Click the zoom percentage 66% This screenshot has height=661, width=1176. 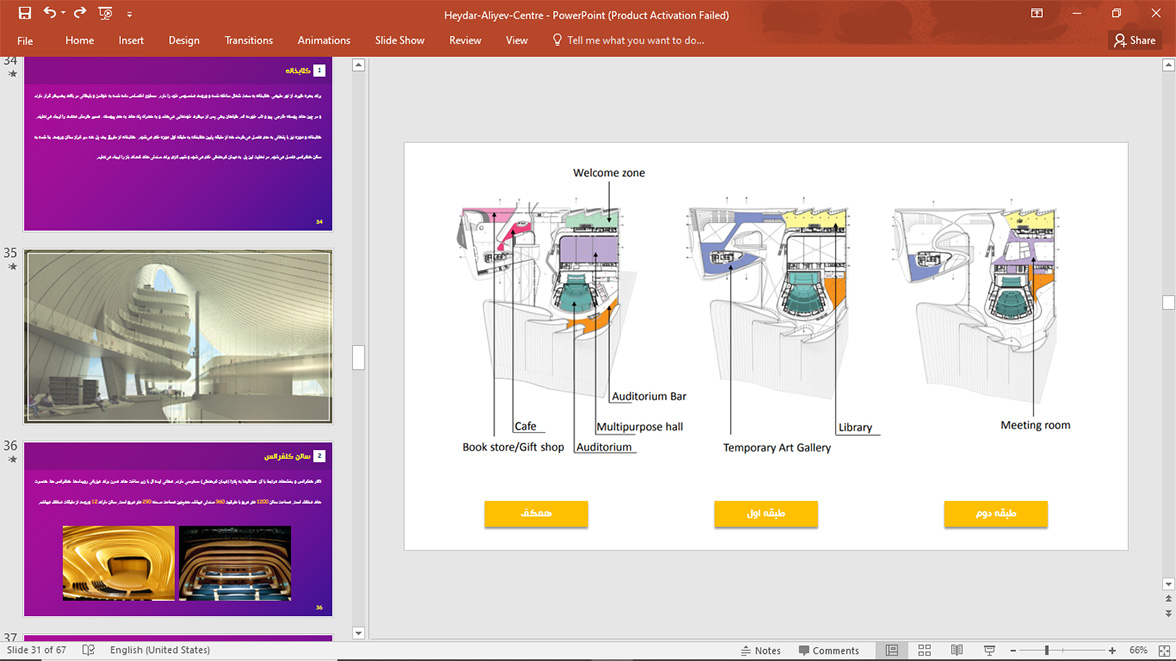[1138, 650]
